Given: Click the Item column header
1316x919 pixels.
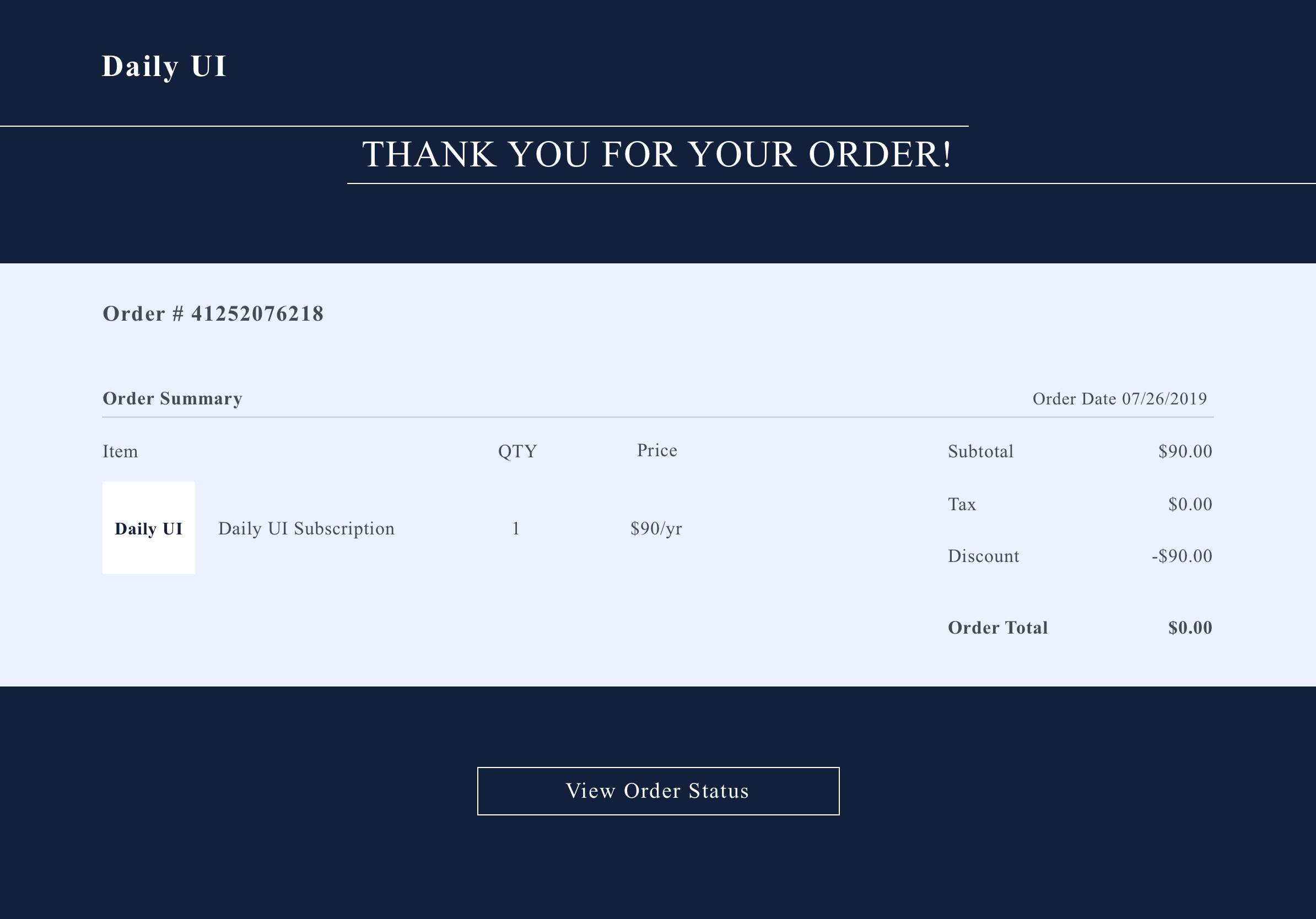Looking at the screenshot, I should pos(120,451).
